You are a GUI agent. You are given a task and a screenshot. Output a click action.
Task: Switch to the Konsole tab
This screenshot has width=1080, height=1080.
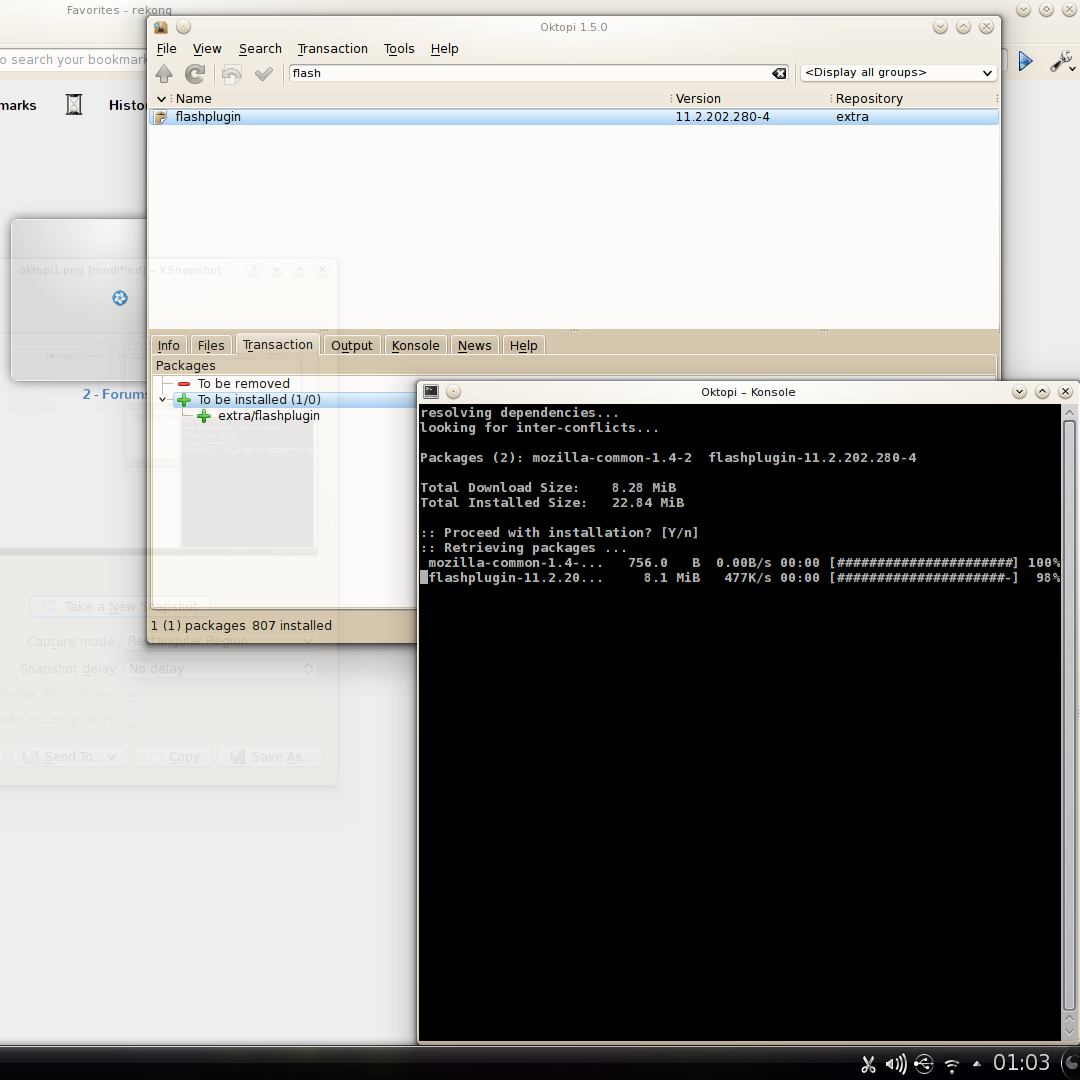click(415, 345)
